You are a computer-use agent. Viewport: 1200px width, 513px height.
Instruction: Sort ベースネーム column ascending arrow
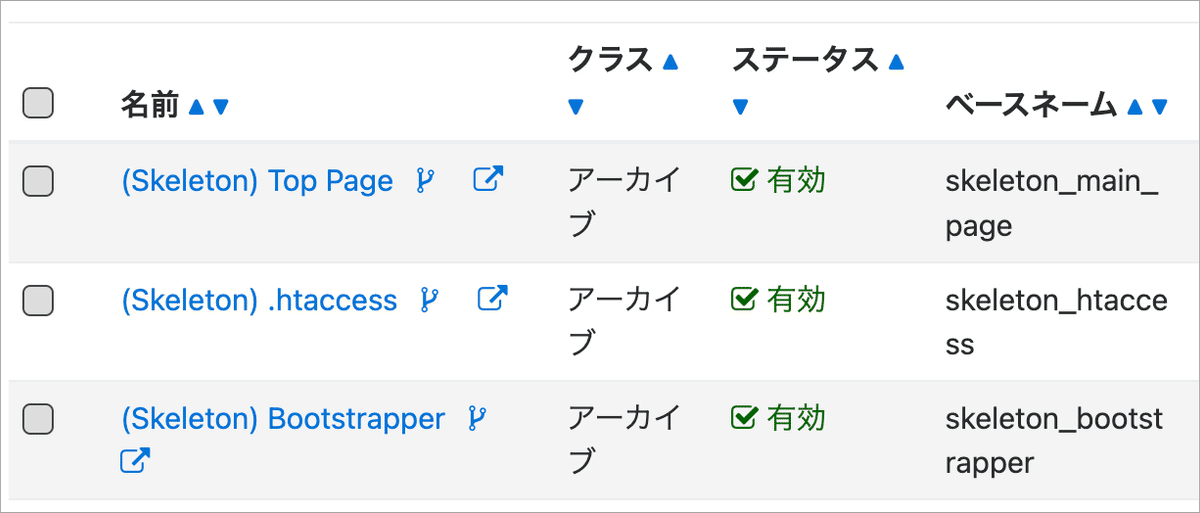coord(1134,106)
